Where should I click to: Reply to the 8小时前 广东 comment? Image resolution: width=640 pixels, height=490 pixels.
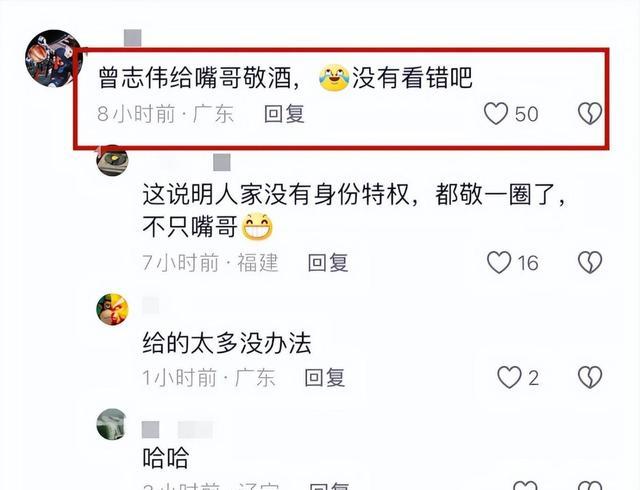click(284, 114)
